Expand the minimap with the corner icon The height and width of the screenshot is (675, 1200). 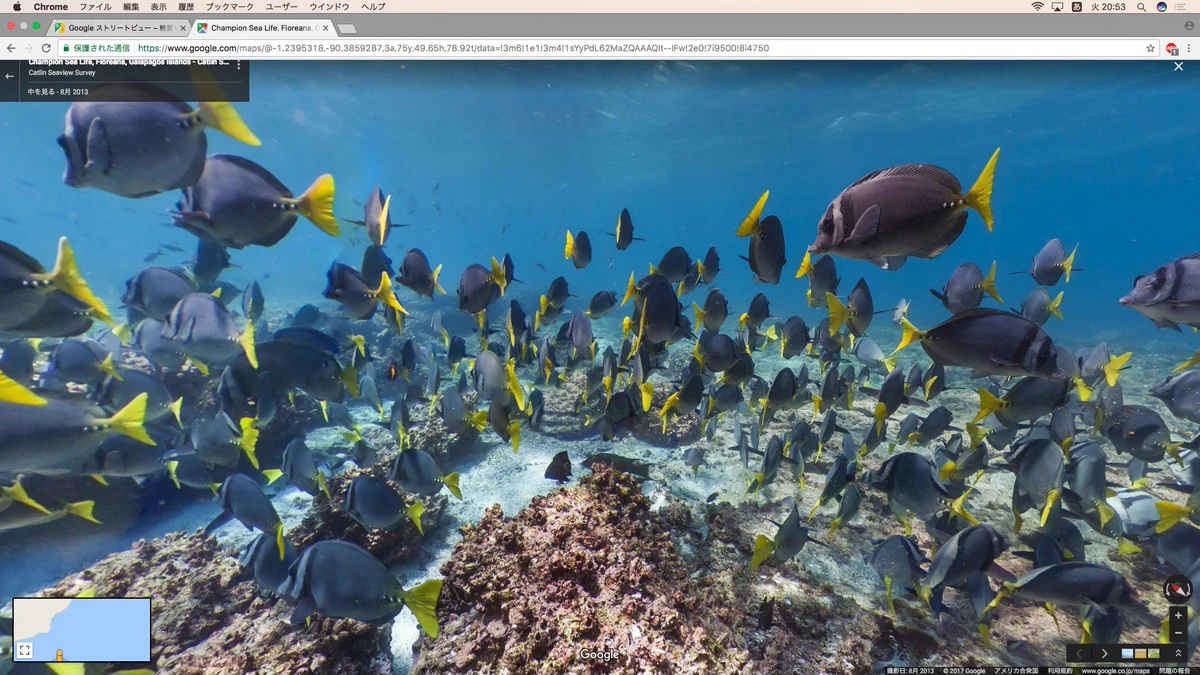click(24, 650)
